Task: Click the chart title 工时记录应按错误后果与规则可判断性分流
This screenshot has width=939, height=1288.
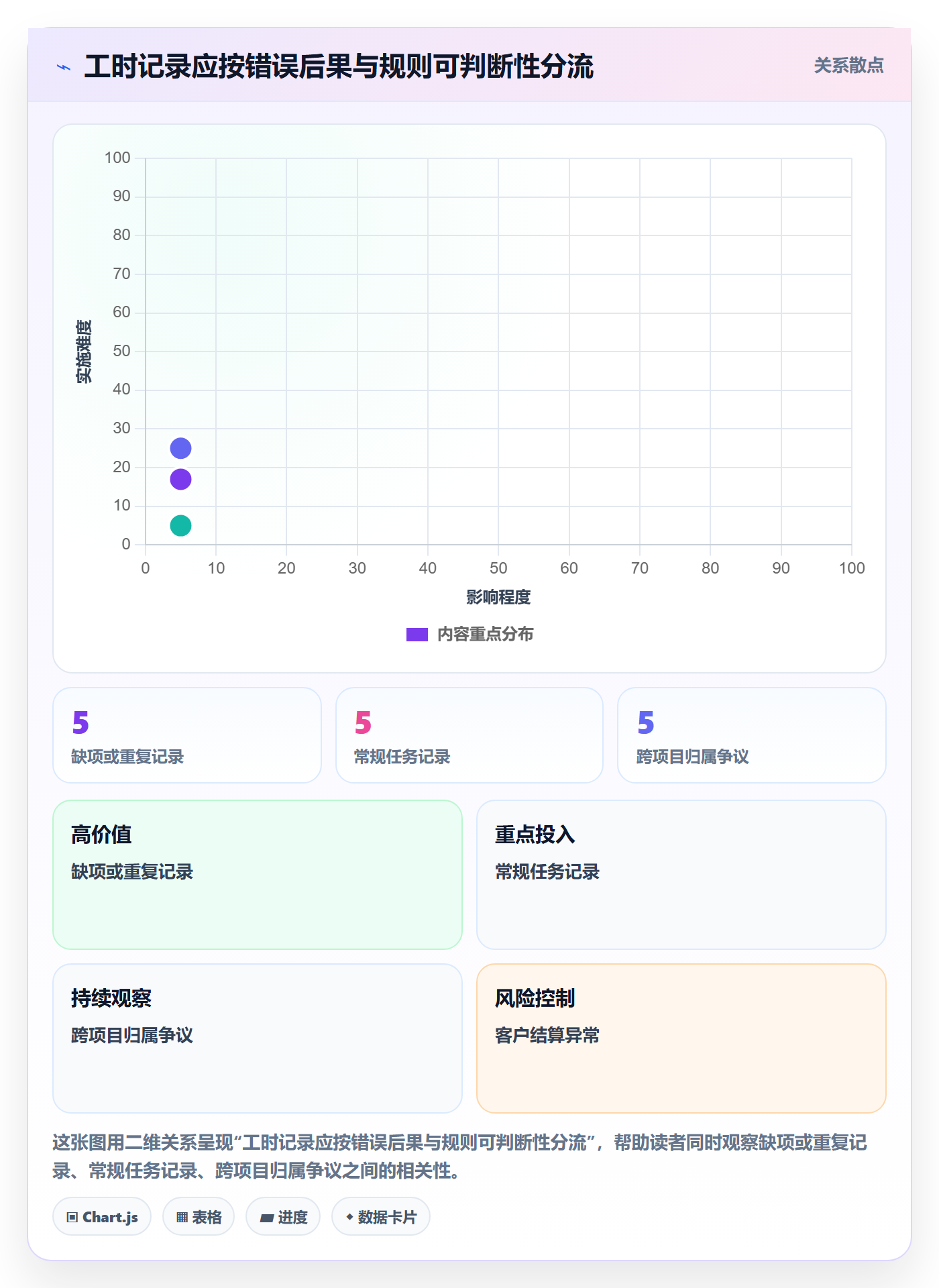Action: pyautogui.click(x=339, y=66)
